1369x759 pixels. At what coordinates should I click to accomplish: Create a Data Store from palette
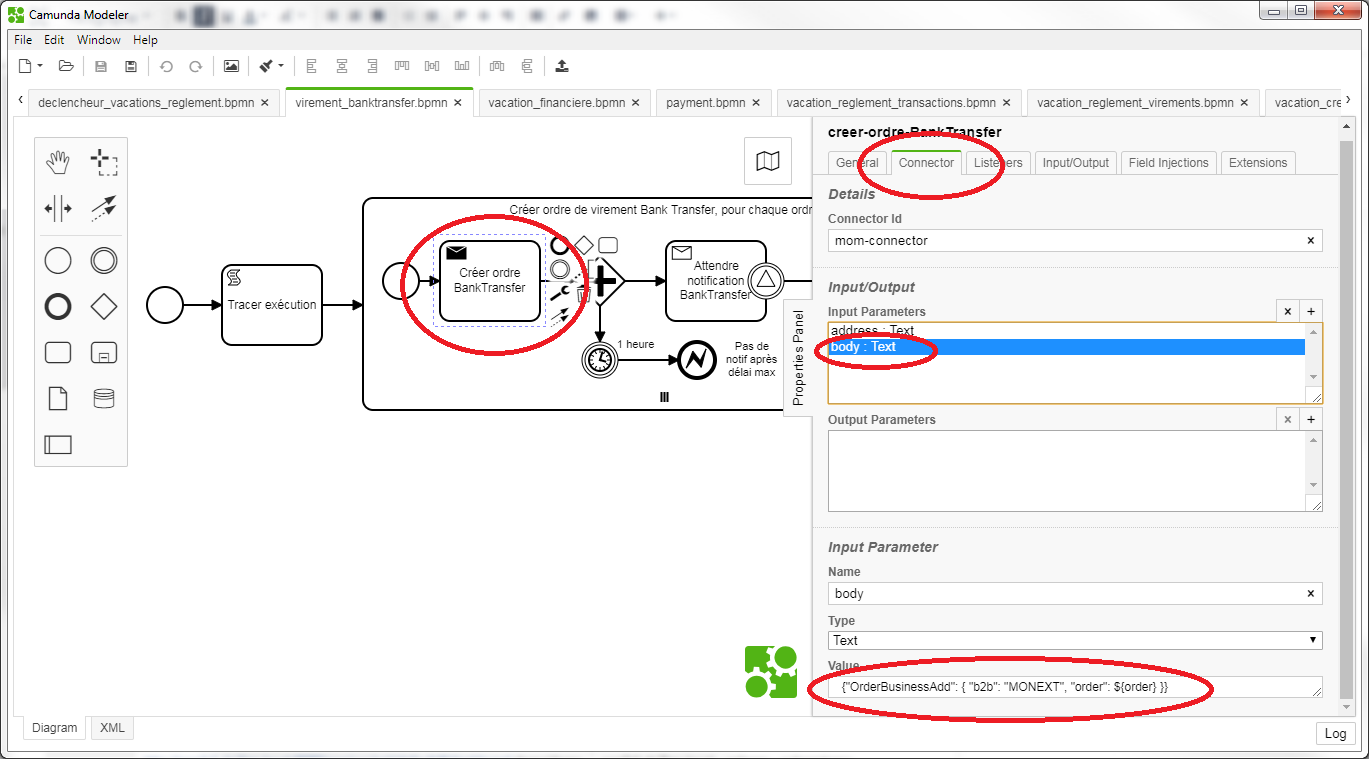point(103,398)
